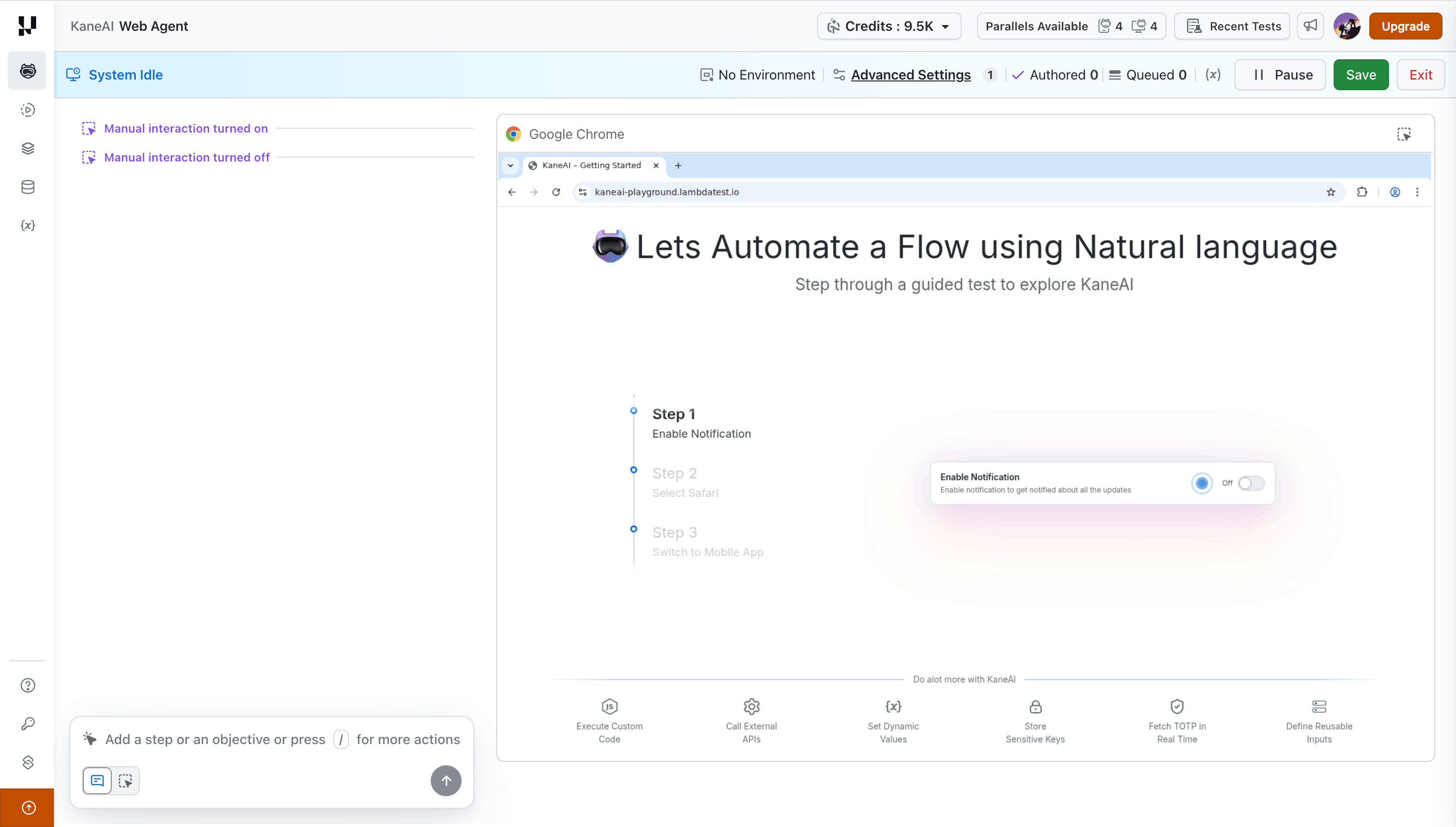Open the database icon in sidebar
The width and height of the screenshot is (1456, 827).
point(27,187)
